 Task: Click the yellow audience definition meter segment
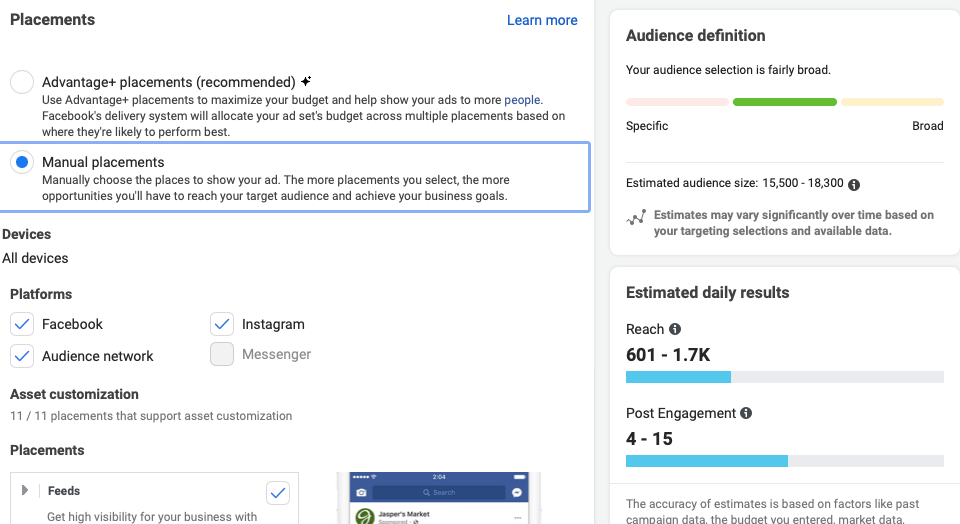click(x=892, y=102)
